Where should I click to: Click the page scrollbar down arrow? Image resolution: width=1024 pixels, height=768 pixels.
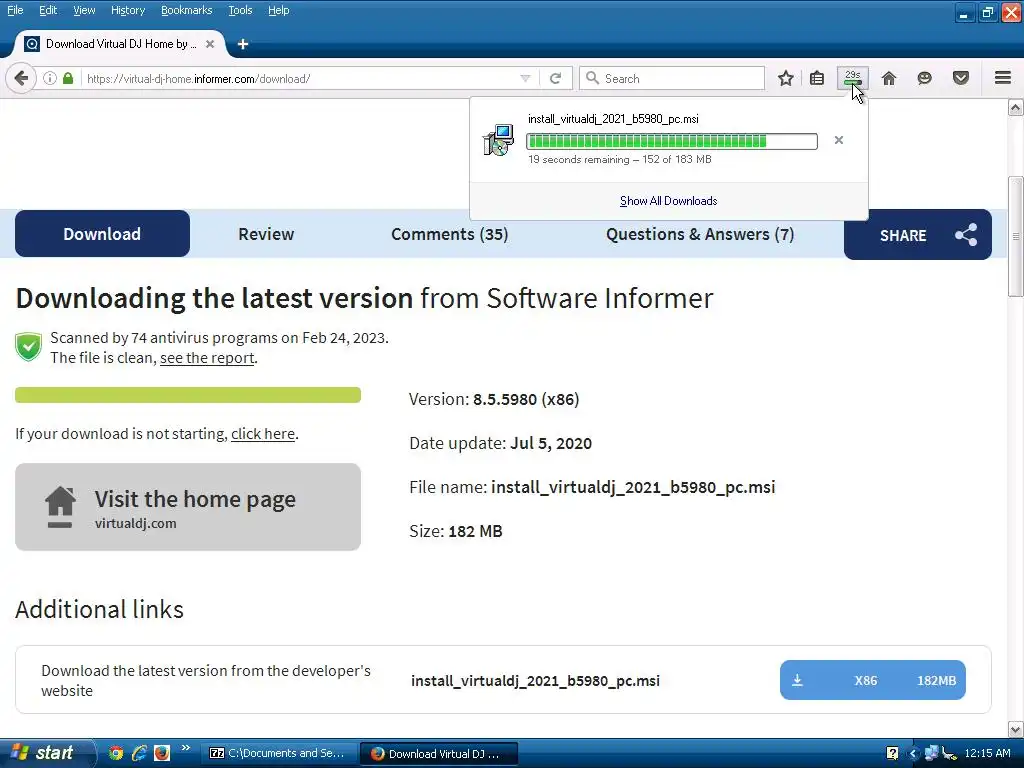1016,729
